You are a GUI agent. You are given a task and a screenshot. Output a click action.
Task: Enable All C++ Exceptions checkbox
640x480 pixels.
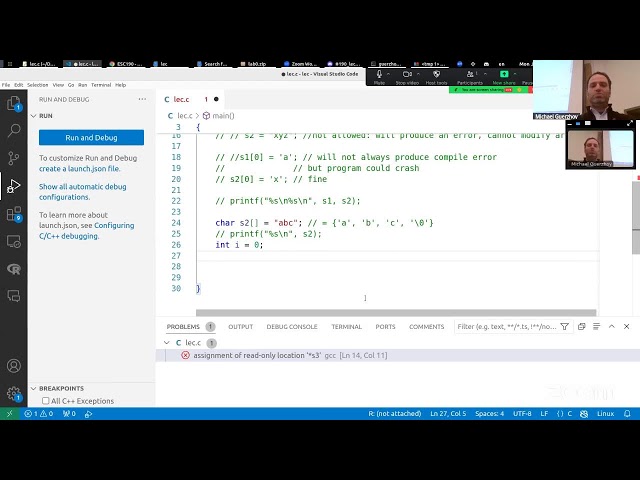click(45, 401)
